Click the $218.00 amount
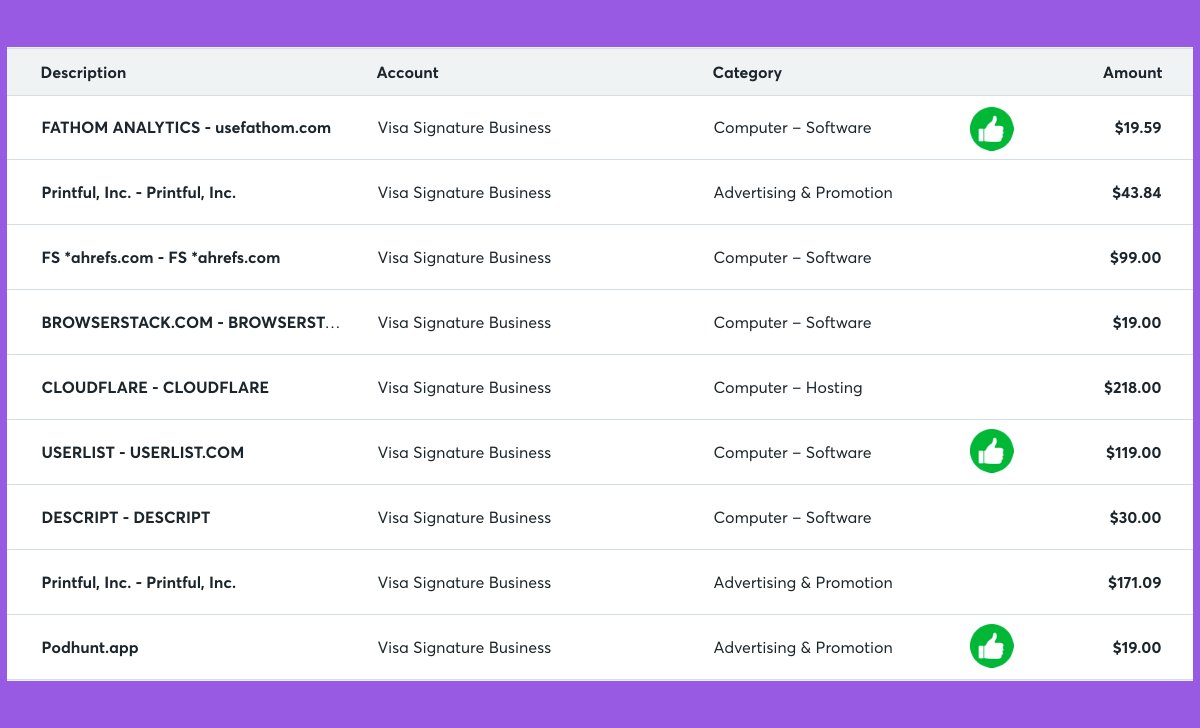 (x=1132, y=388)
